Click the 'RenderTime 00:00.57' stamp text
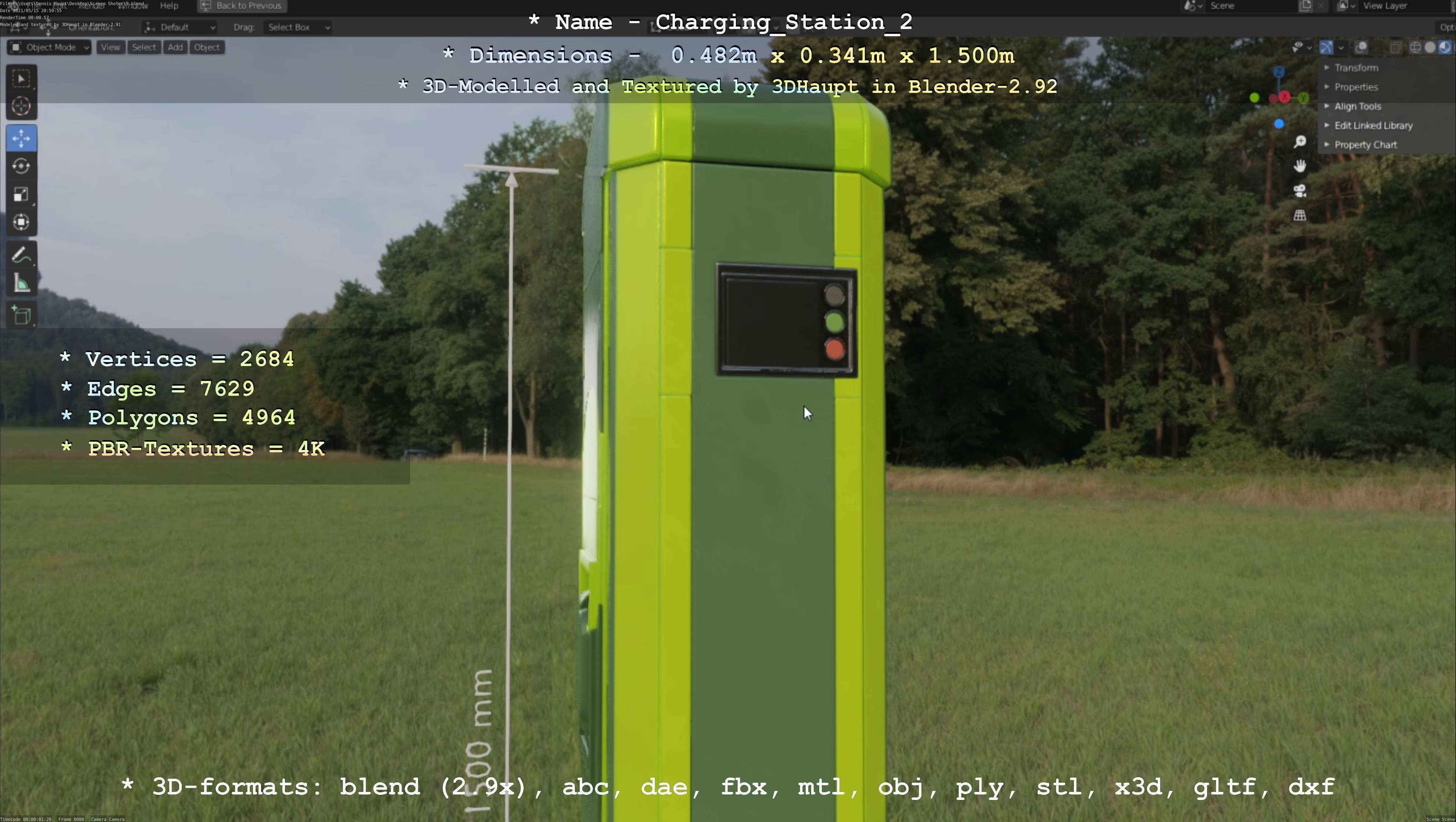1456x822 pixels. [24, 18]
